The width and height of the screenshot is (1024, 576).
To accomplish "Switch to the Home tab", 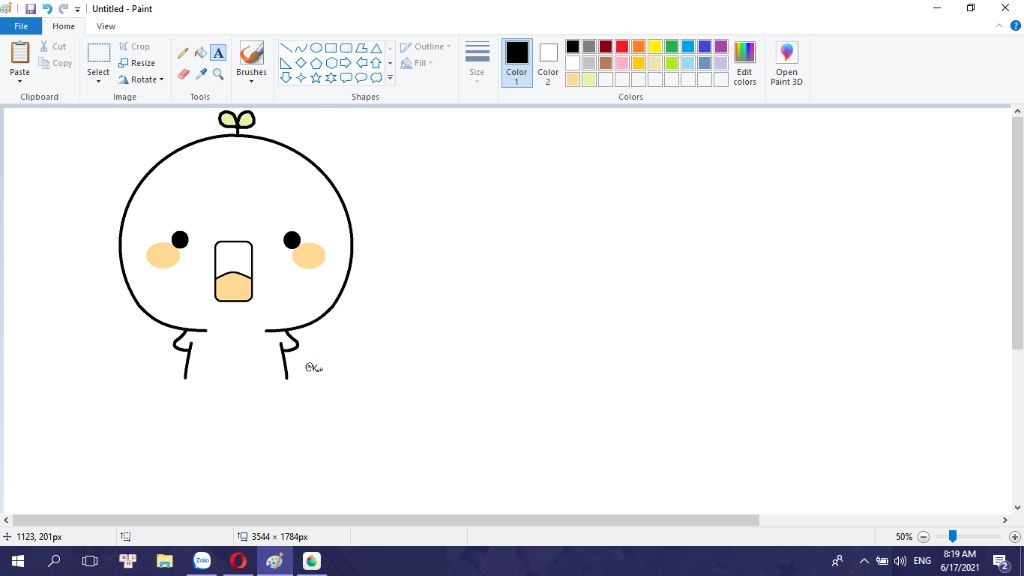I will click(63, 26).
